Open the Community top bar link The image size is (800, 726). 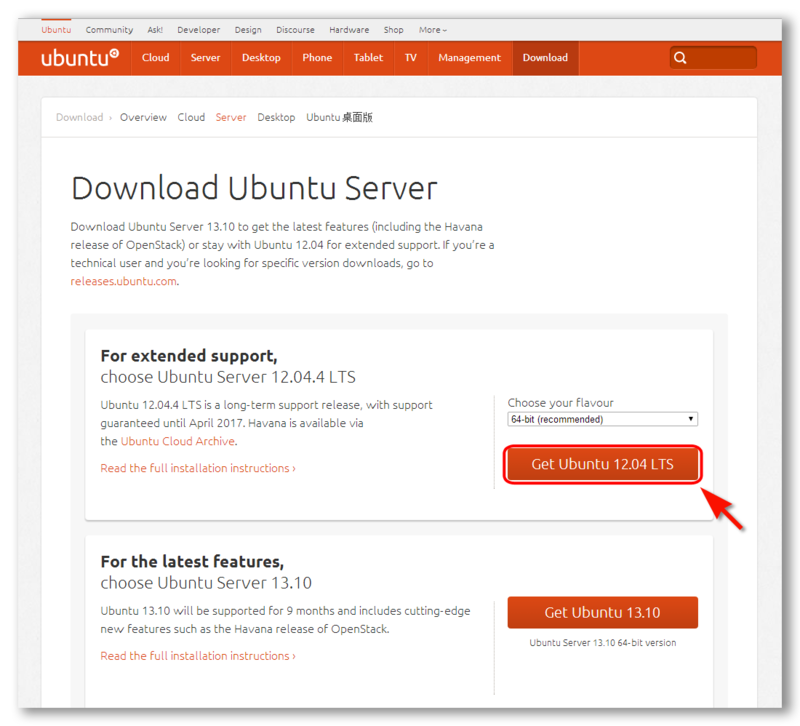109,30
